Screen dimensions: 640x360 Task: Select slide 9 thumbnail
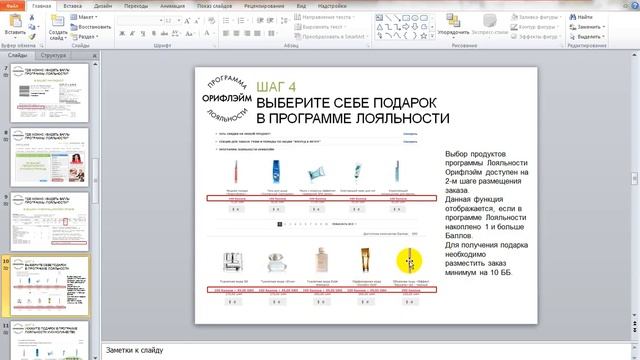[x=49, y=222]
